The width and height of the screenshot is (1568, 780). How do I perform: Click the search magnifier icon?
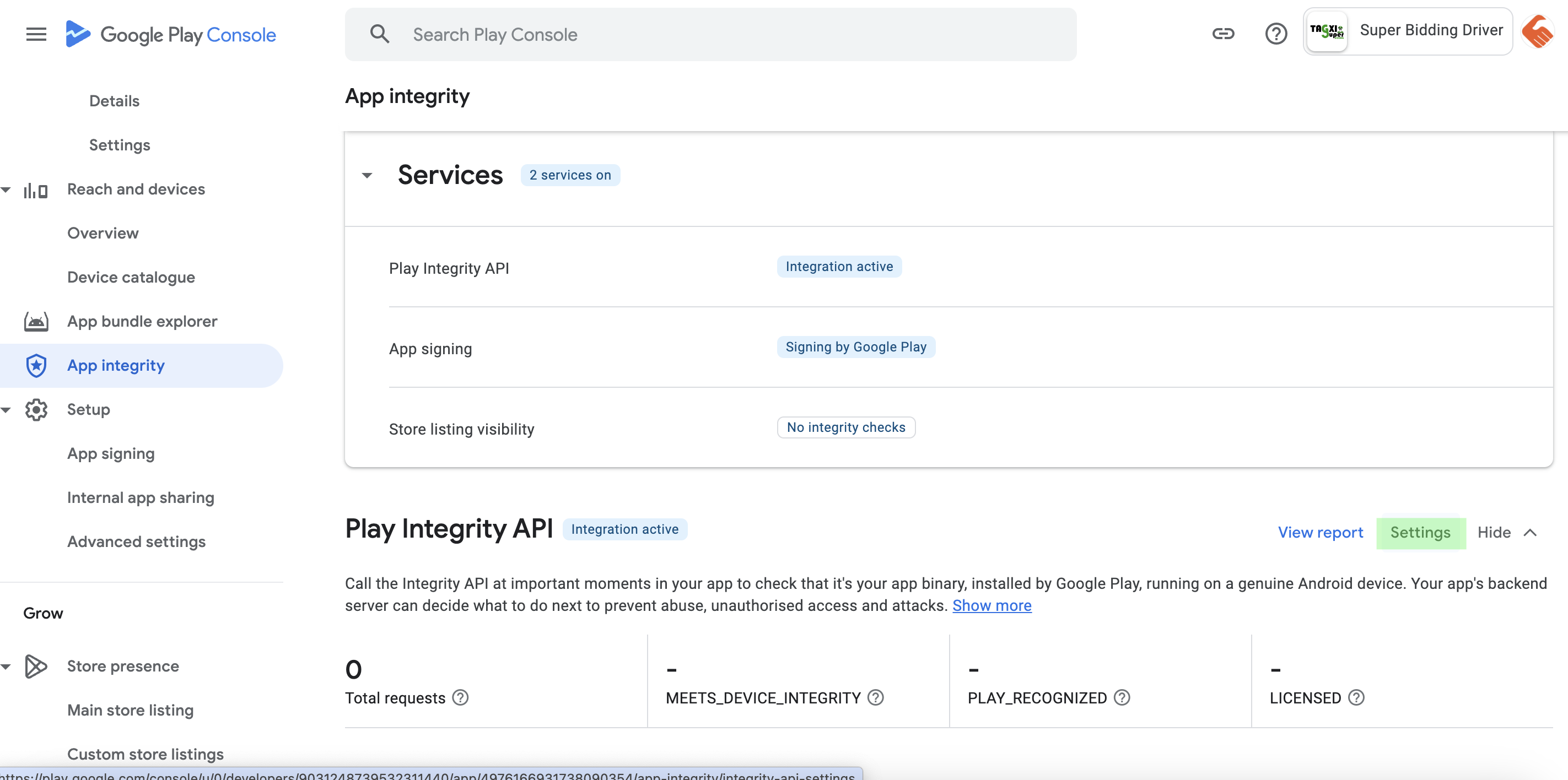[379, 34]
